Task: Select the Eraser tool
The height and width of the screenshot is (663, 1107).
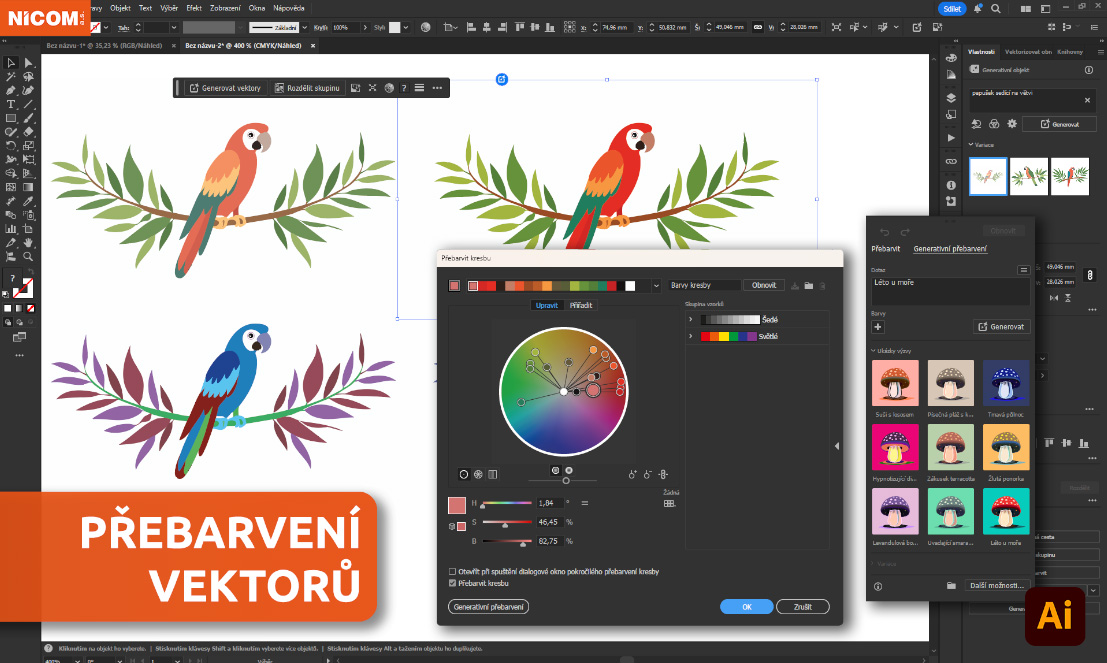Action: [x=28, y=132]
